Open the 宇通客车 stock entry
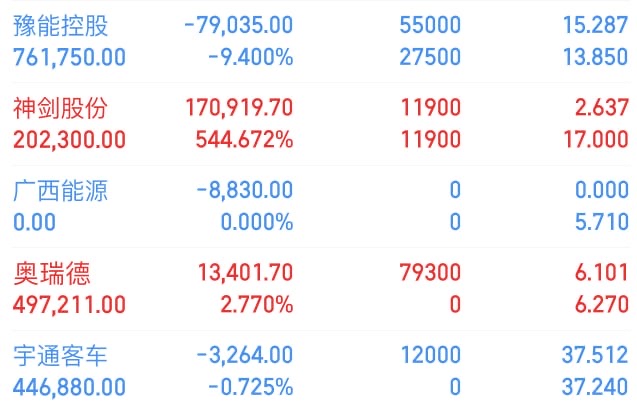This screenshot has height=403, width=637. (x=60, y=355)
